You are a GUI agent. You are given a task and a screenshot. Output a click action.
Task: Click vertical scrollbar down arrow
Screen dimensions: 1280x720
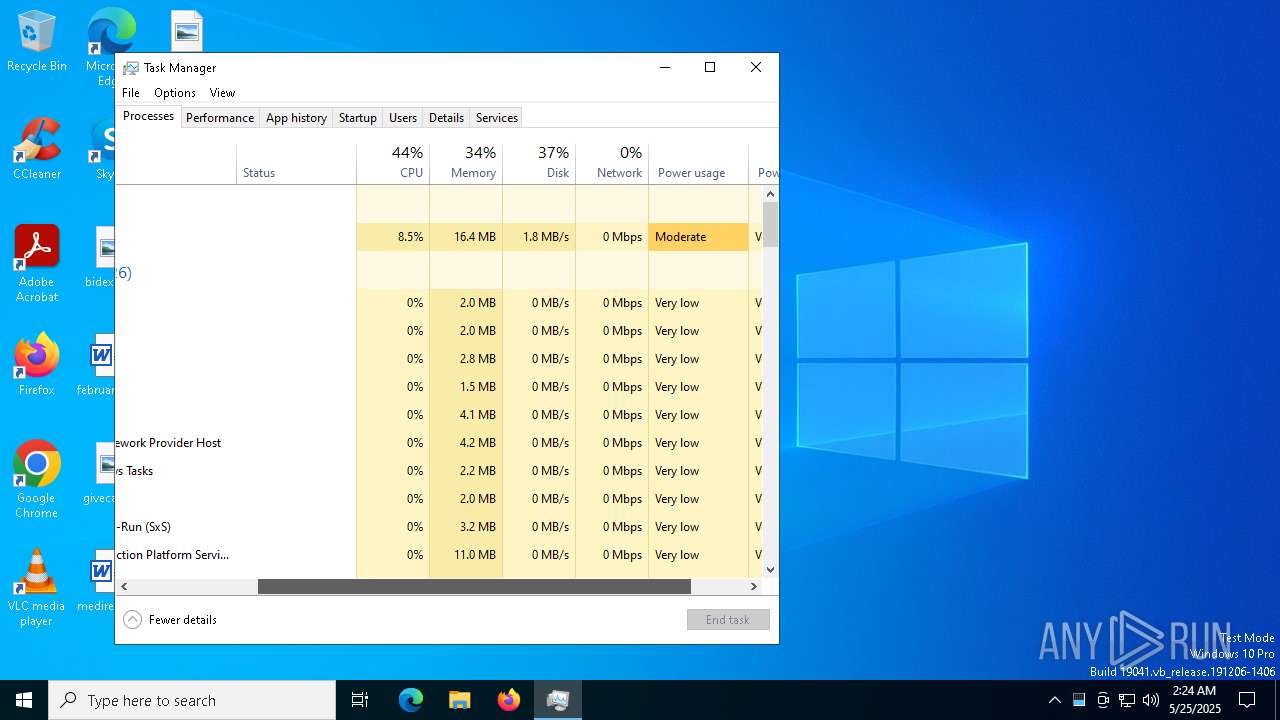(770, 570)
